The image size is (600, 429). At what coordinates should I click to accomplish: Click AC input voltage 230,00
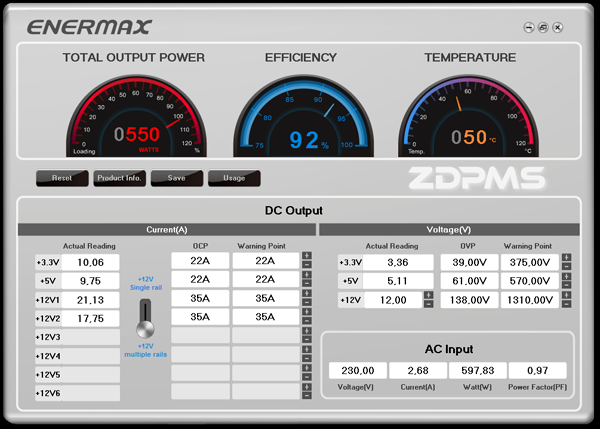click(358, 370)
